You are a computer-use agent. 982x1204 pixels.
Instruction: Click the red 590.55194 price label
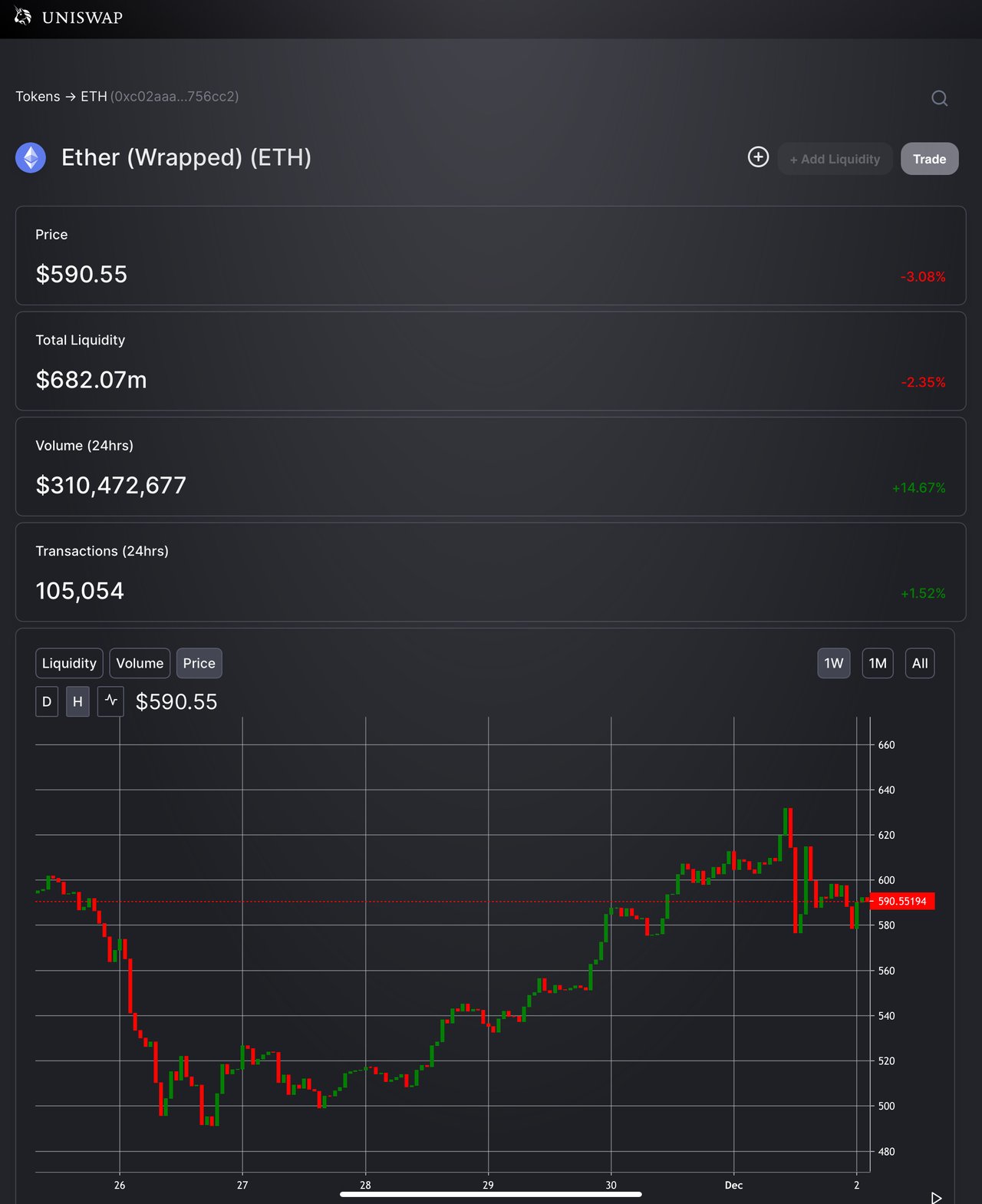coord(902,901)
